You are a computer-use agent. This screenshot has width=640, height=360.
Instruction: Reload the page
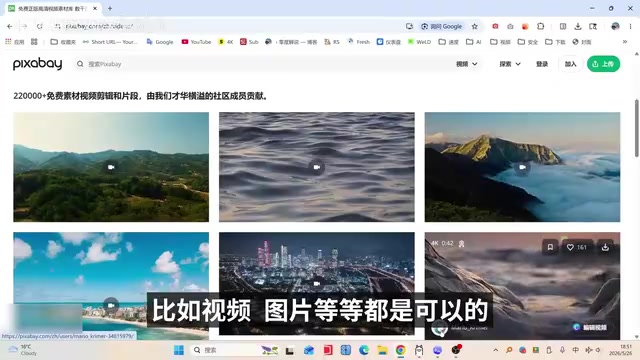click(40, 26)
